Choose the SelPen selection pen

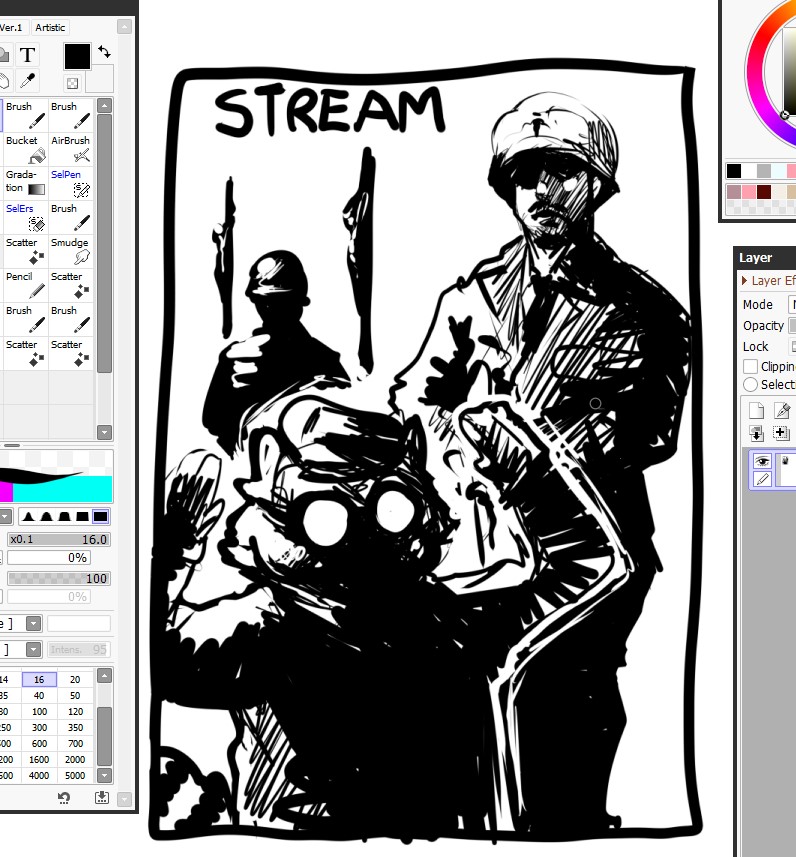coord(71,183)
